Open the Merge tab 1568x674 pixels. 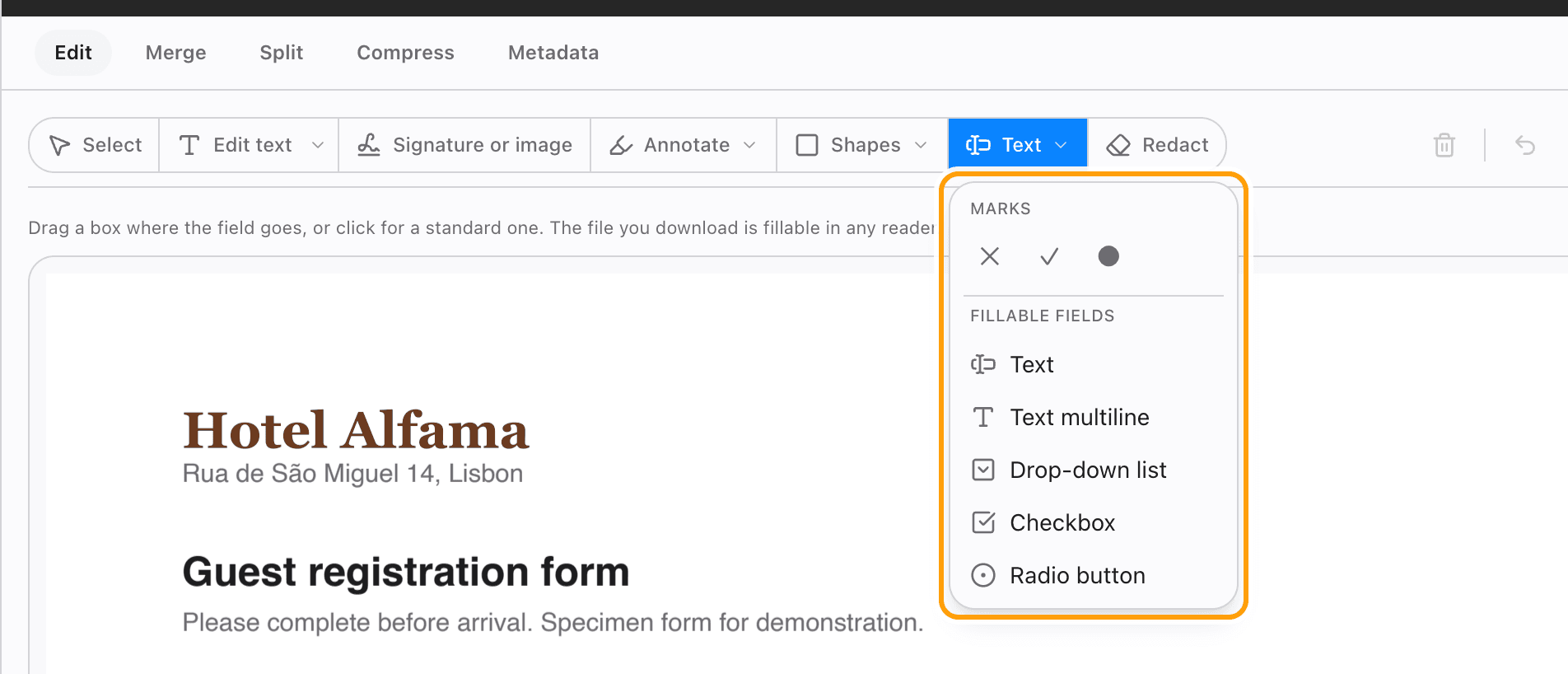[175, 53]
